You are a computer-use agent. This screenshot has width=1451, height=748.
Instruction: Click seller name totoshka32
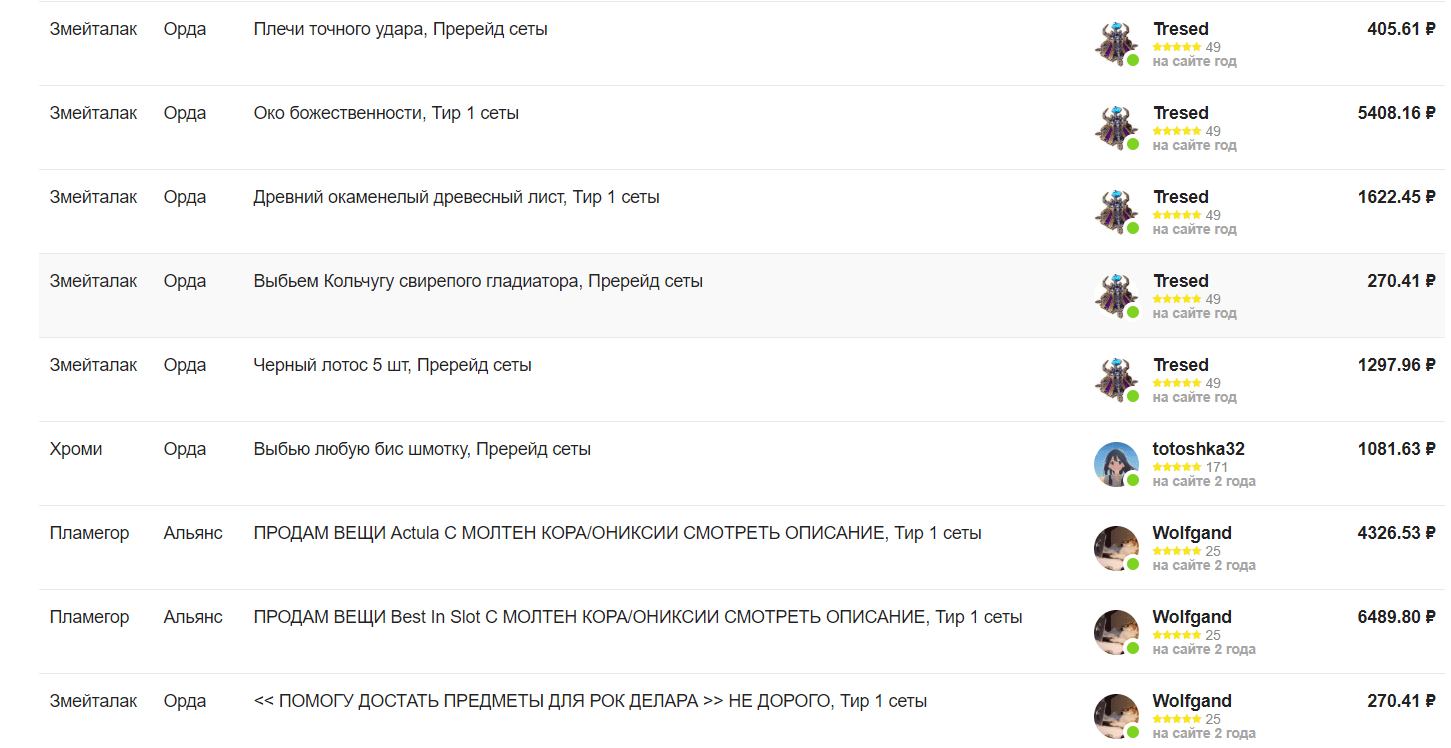point(1198,449)
